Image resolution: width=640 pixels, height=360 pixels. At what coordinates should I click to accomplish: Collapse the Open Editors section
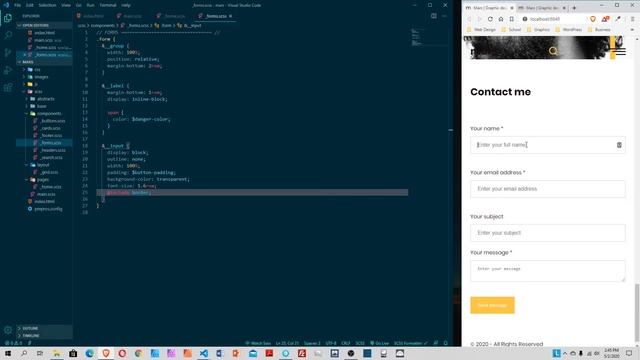[45, 25]
